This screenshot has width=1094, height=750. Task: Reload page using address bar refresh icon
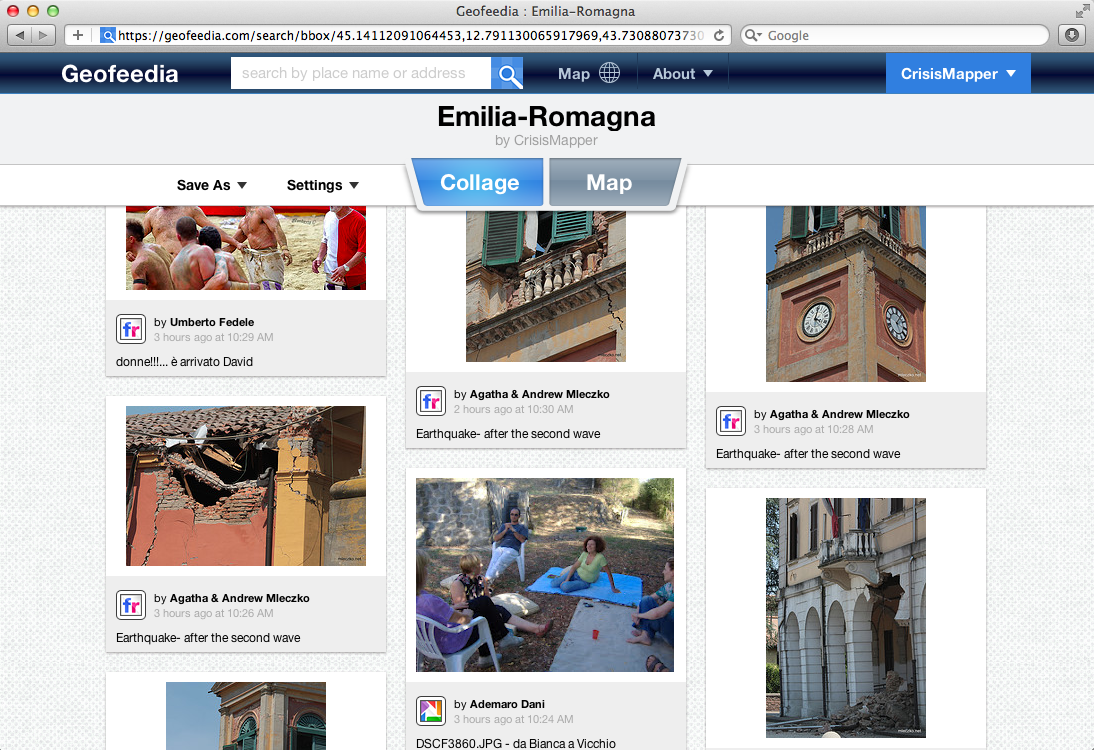click(718, 35)
